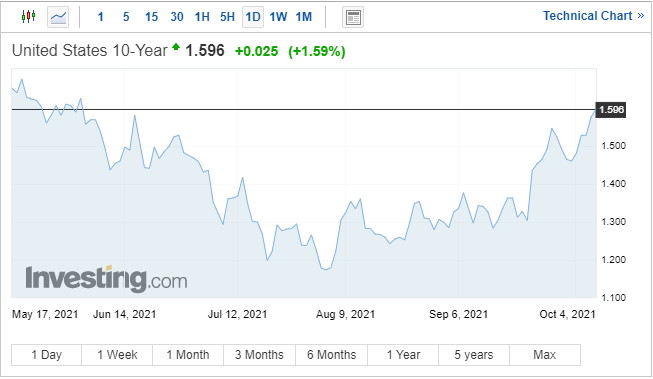
Task: Show the 1 Day range
Action: point(47,355)
